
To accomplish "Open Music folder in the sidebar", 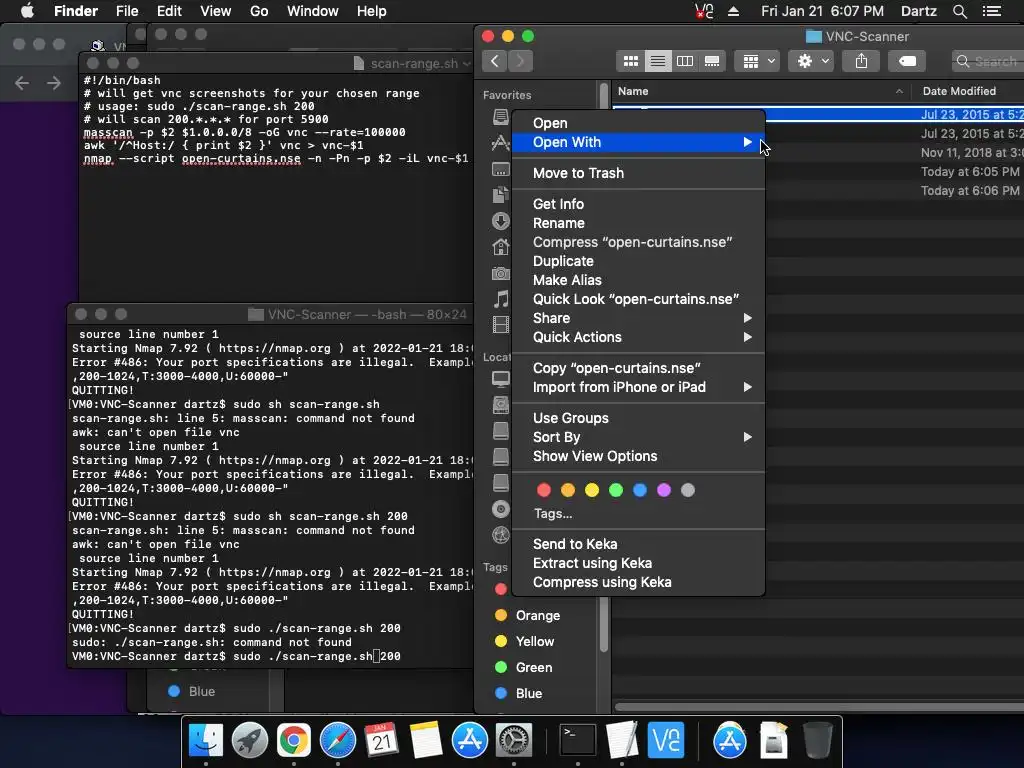I will tap(501, 299).
